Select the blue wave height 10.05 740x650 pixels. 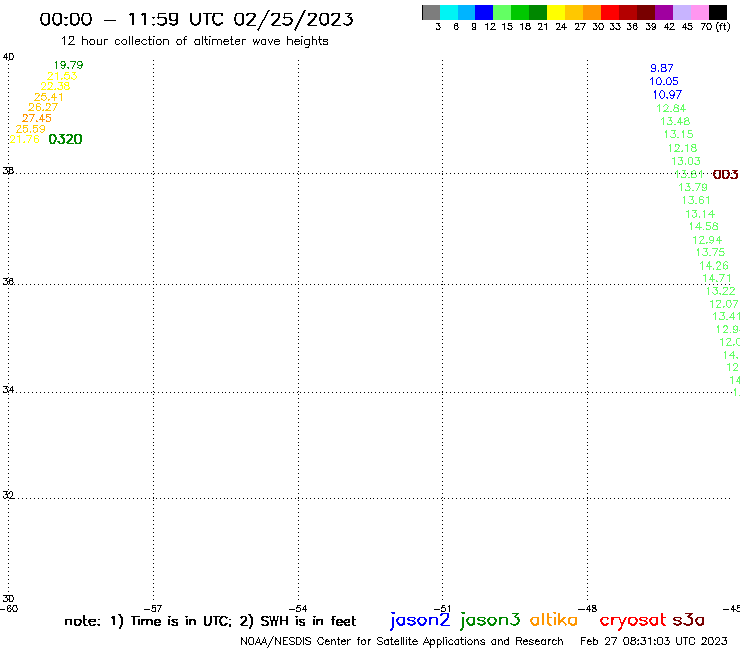tap(664, 81)
